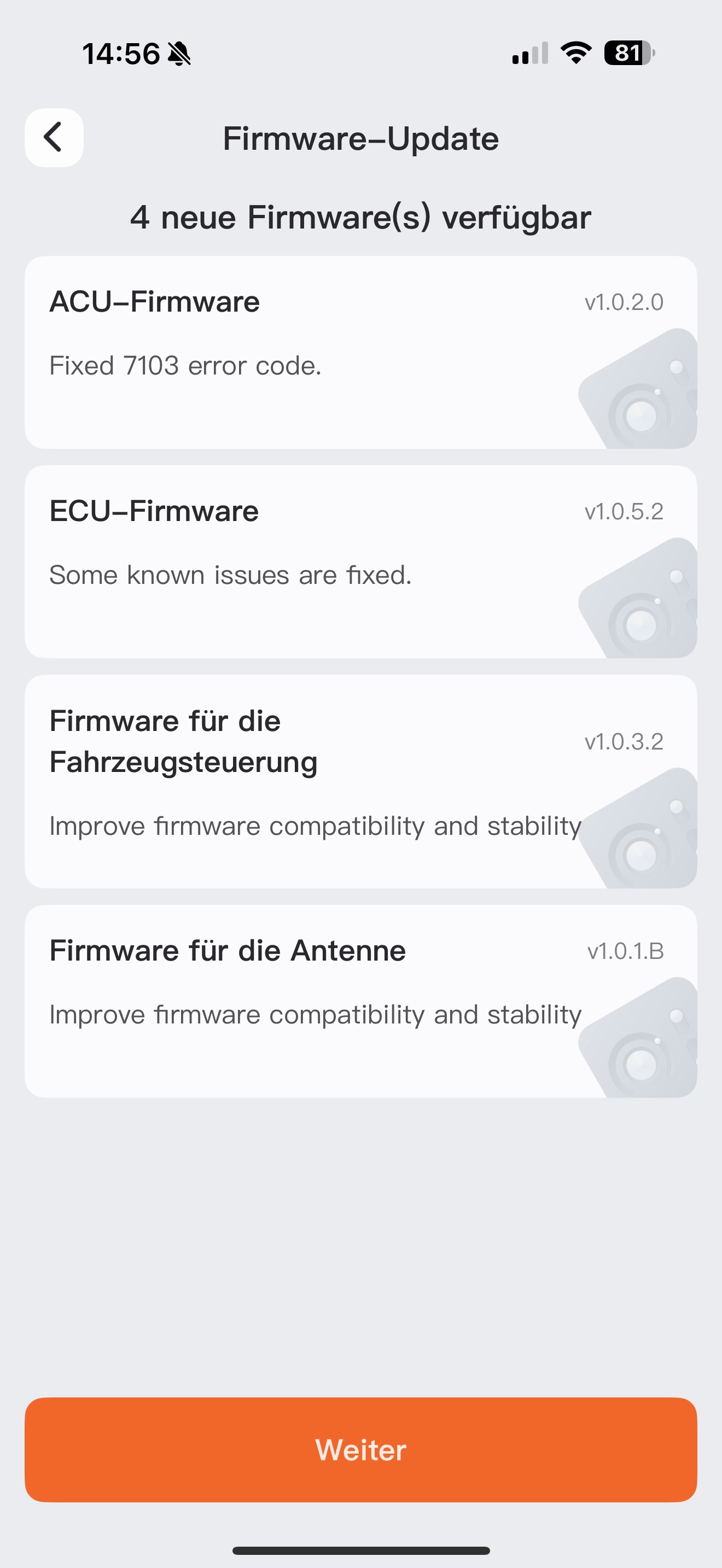The width and height of the screenshot is (722, 1568).
Task: Open the ECU-Firmware entry
Action: [x=361, y=562]
